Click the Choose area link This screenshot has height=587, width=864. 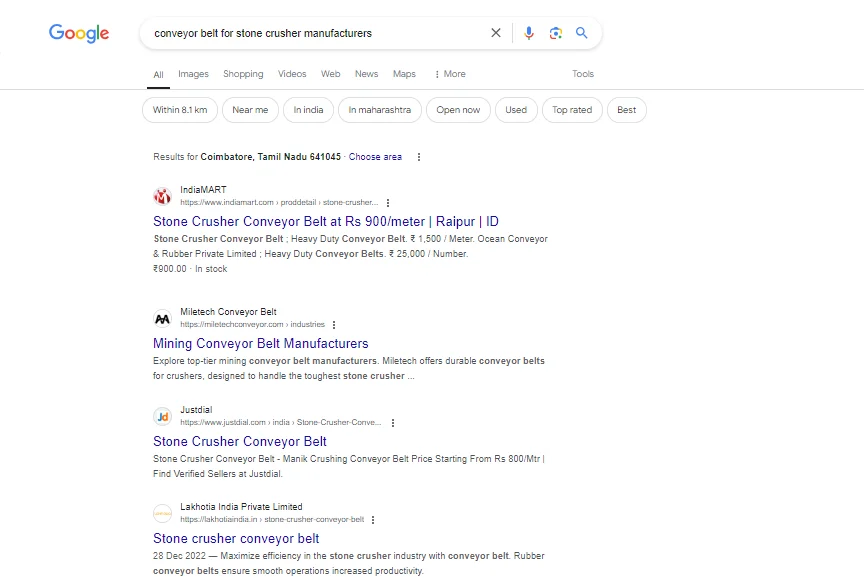(x=375, y=157)
